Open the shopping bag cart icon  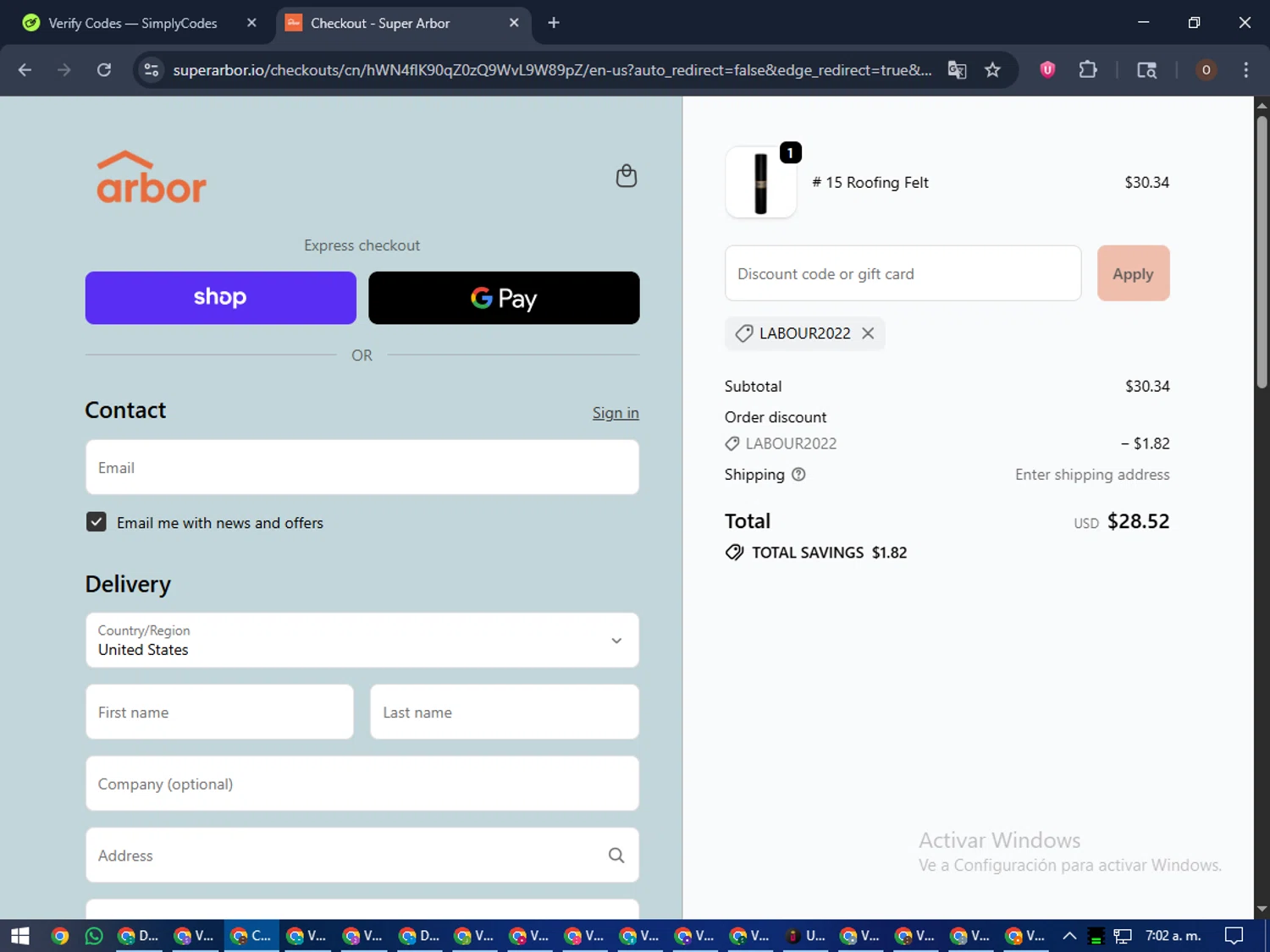(626, 176)
